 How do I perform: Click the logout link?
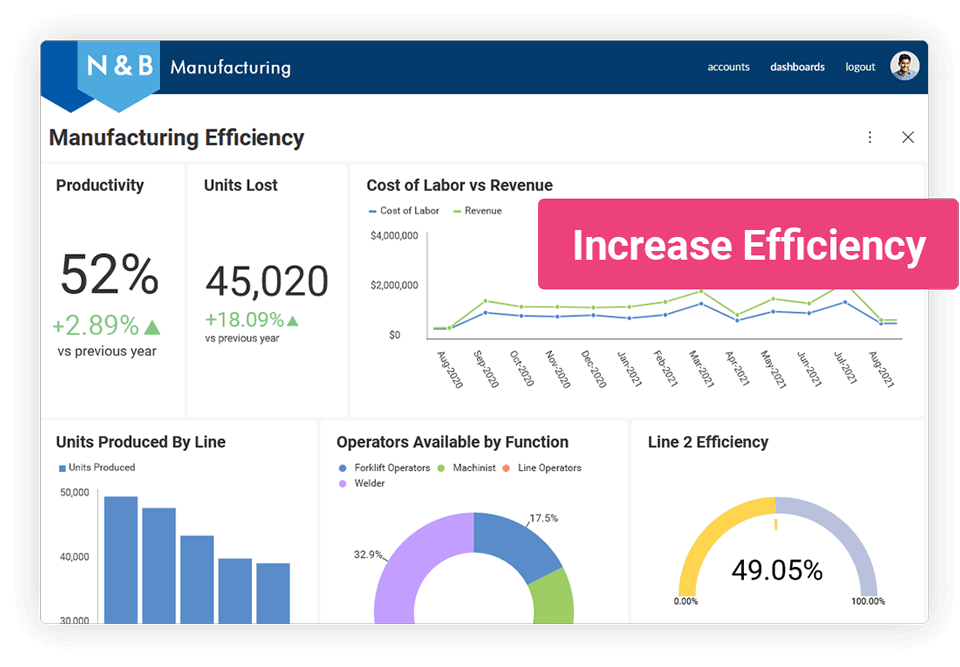860,66
